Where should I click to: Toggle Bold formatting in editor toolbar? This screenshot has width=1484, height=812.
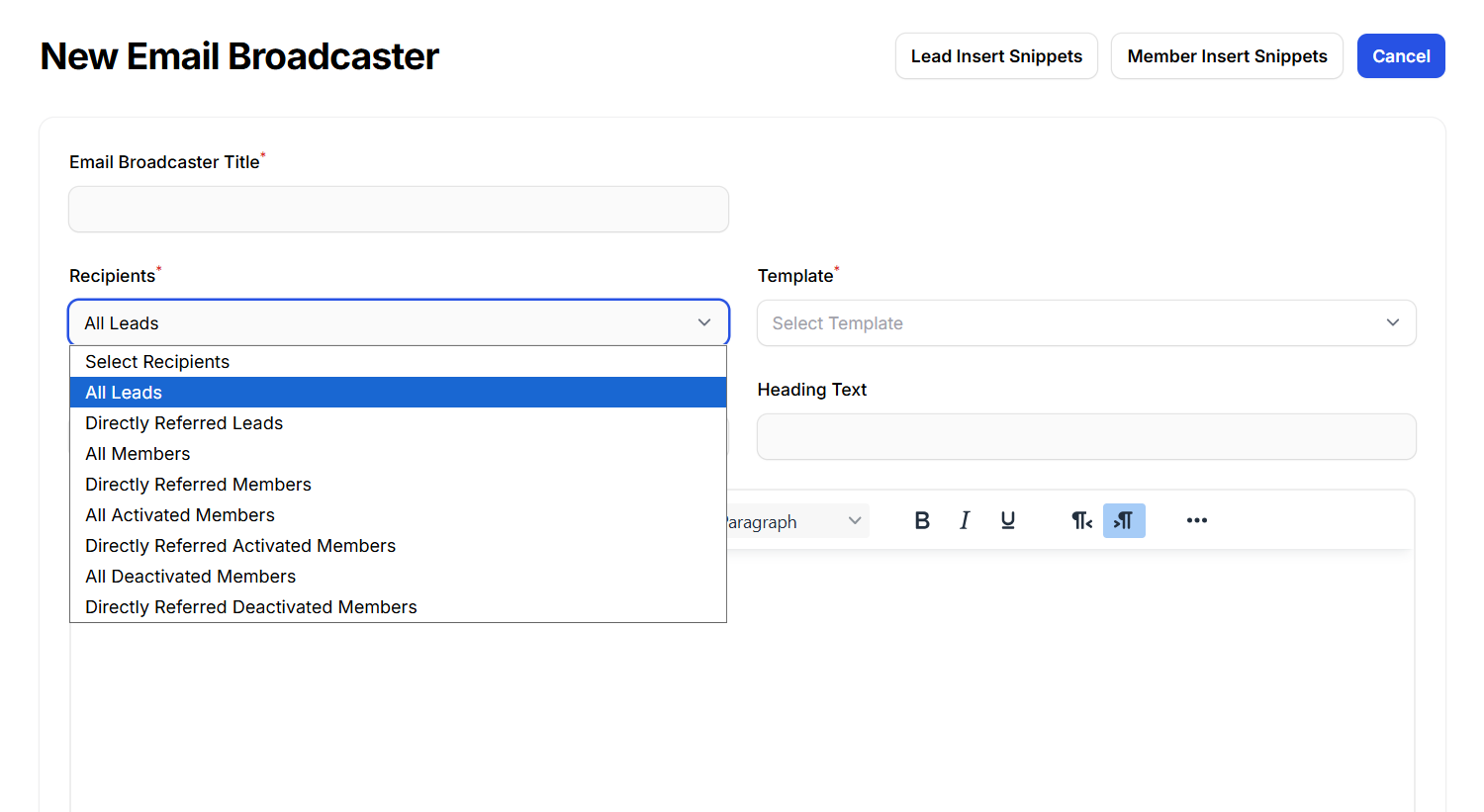point(921,520)
